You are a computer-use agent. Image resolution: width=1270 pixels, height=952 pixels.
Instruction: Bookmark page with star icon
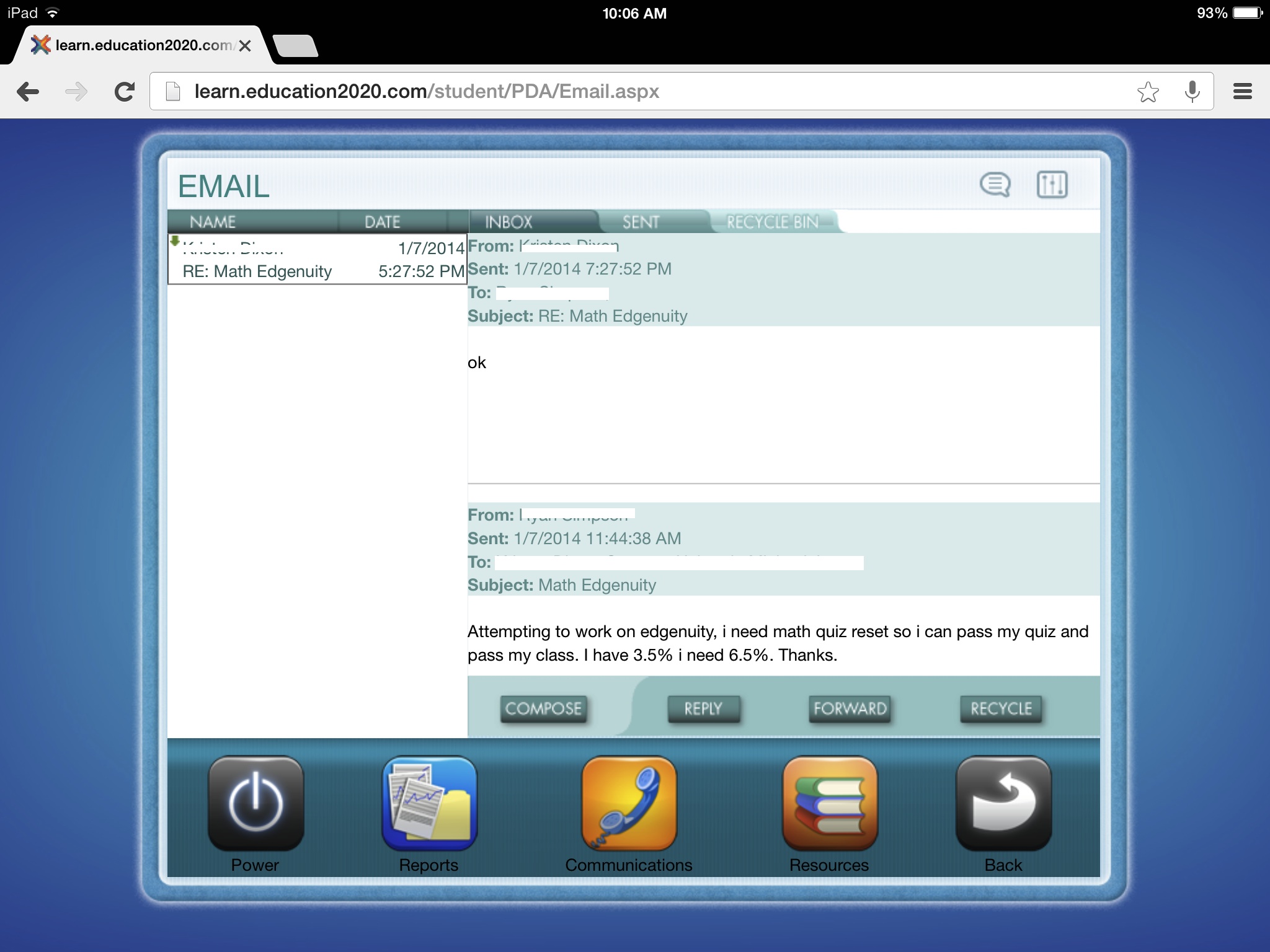1148,92
